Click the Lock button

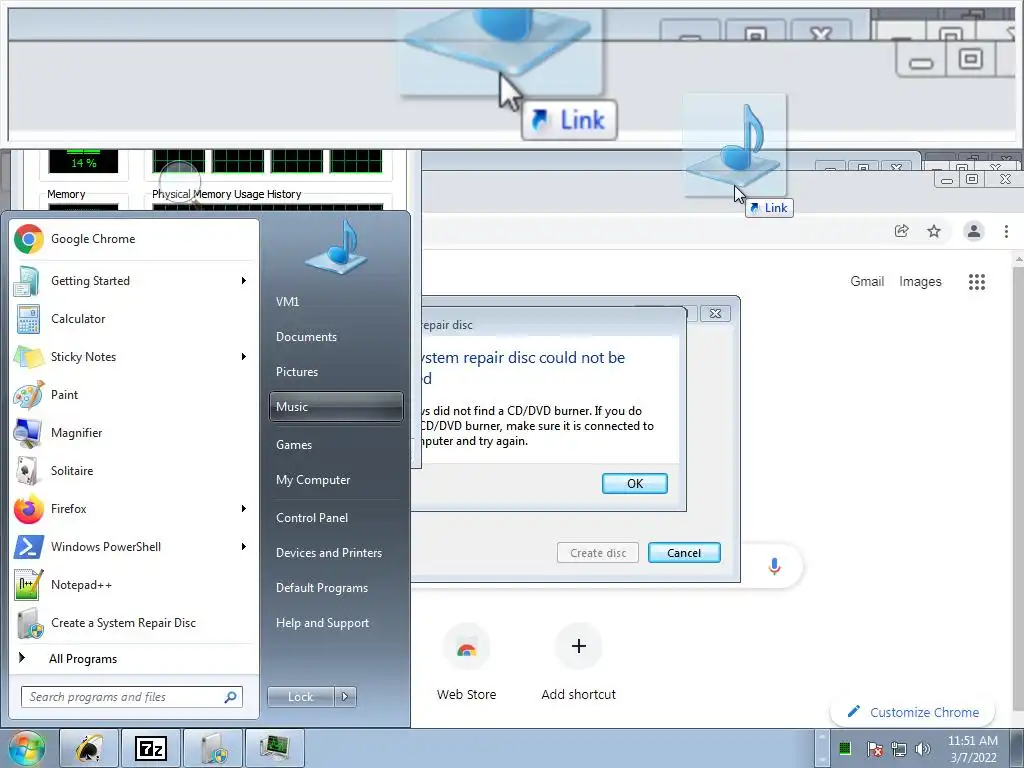300,697
